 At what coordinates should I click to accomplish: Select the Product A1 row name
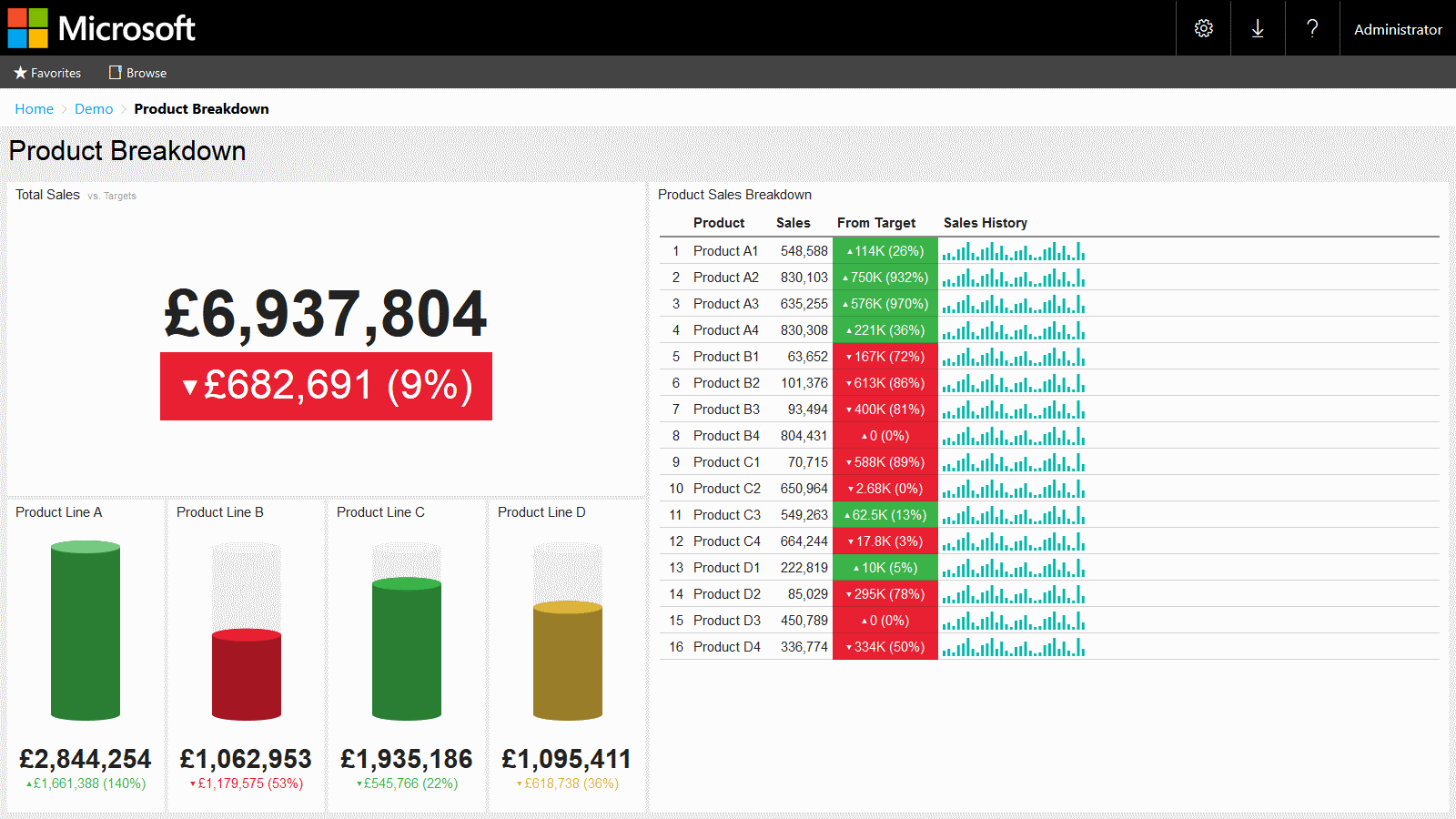click(x=725, y=251)
